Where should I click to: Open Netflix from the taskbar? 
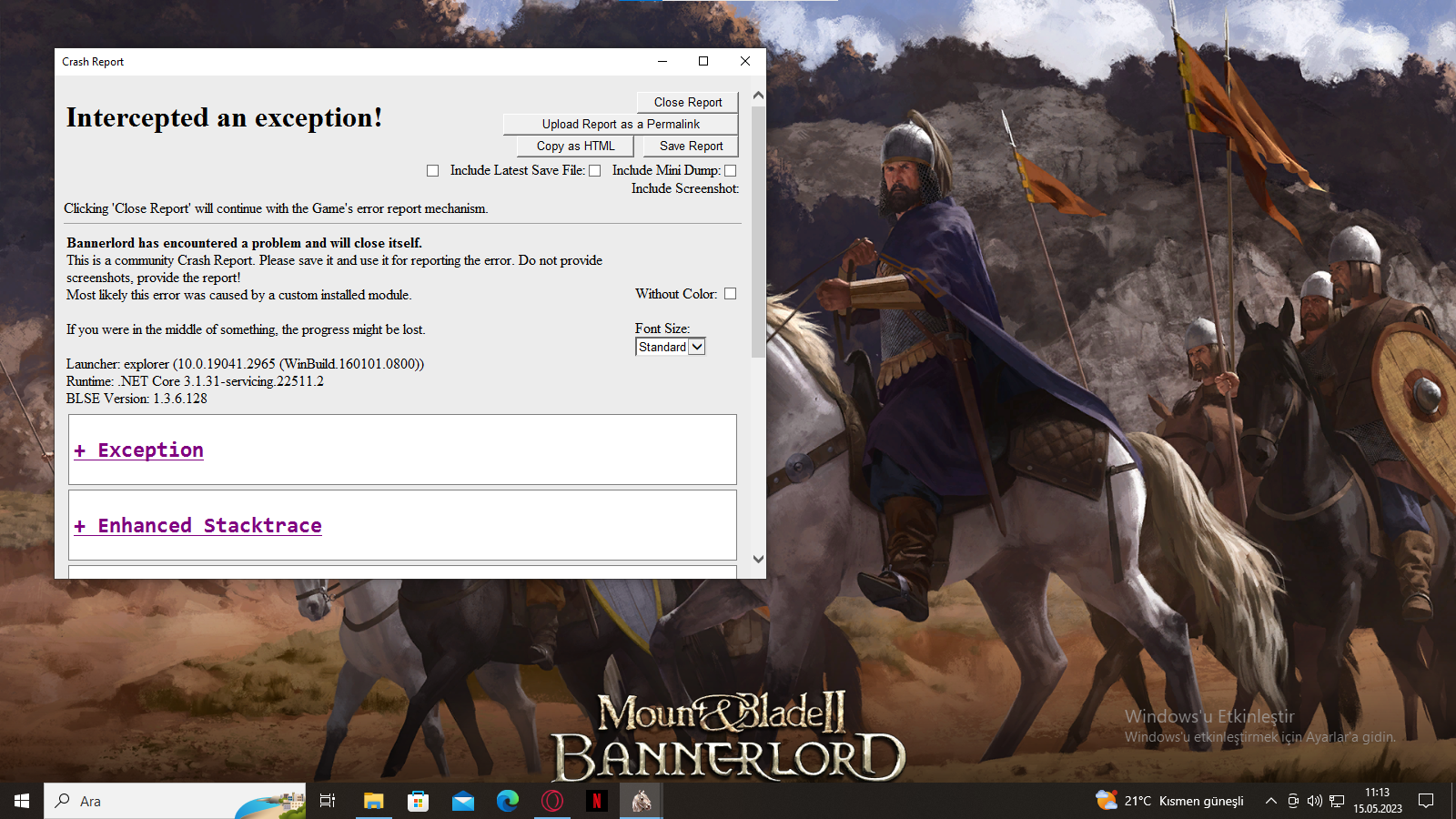(596, 801)
